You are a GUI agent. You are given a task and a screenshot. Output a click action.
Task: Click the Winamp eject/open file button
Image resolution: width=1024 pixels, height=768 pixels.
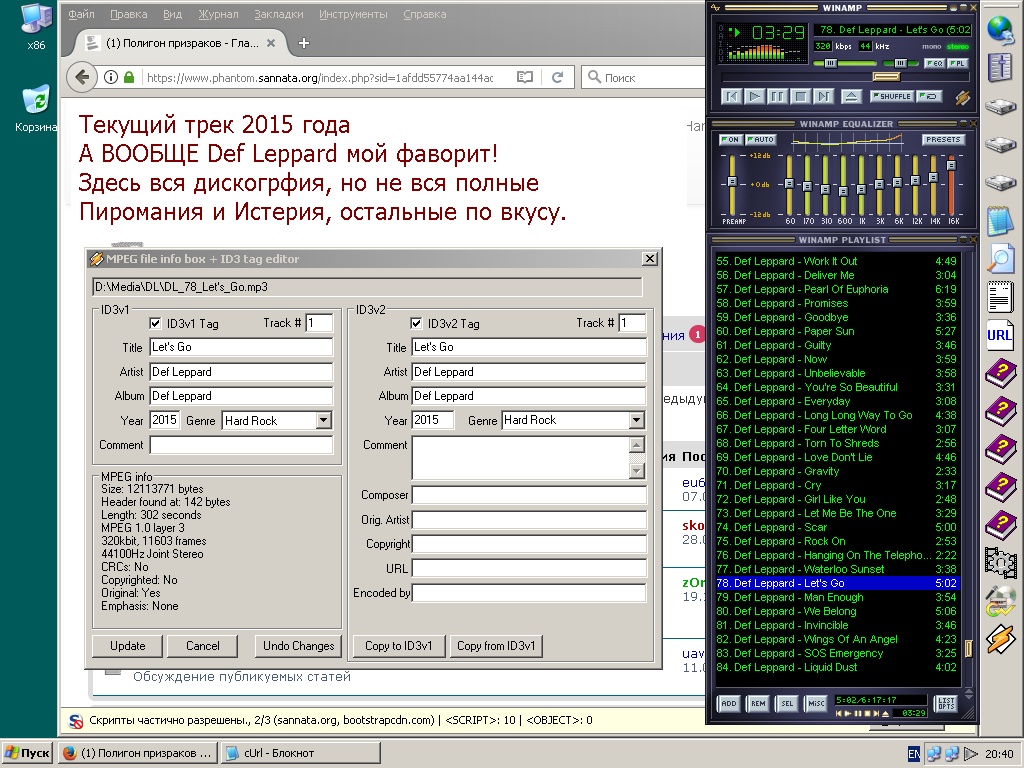[851, 97]
